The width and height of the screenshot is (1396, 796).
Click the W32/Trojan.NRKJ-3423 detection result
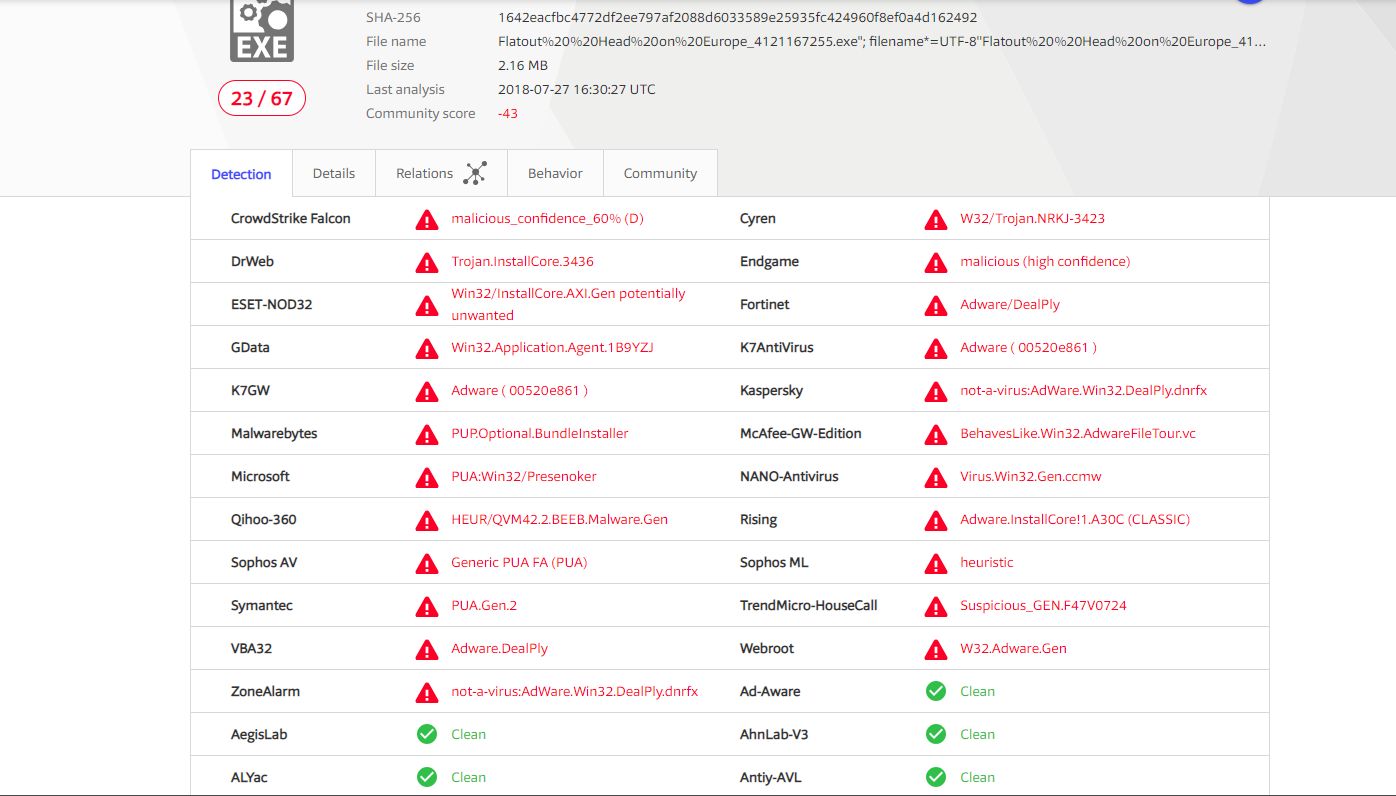click(x=1032, y=218)
